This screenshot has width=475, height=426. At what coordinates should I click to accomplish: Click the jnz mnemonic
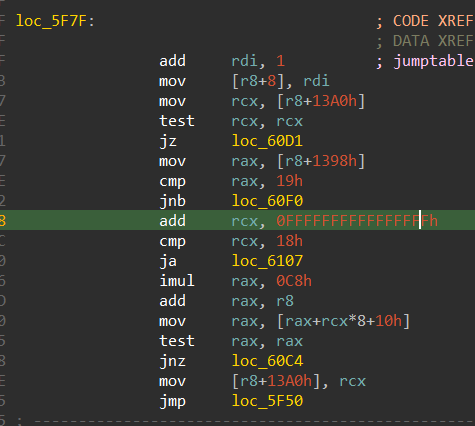pos(172,361)
